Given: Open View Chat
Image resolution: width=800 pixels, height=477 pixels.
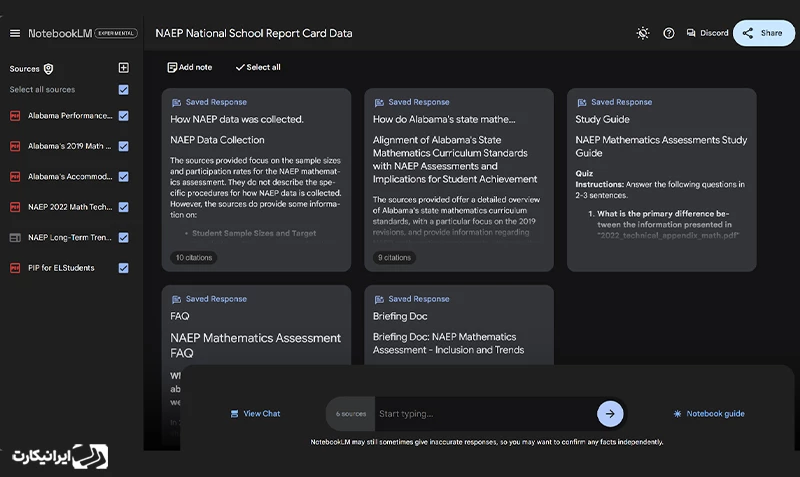Looking at the screenshot, I should [255, 414].
